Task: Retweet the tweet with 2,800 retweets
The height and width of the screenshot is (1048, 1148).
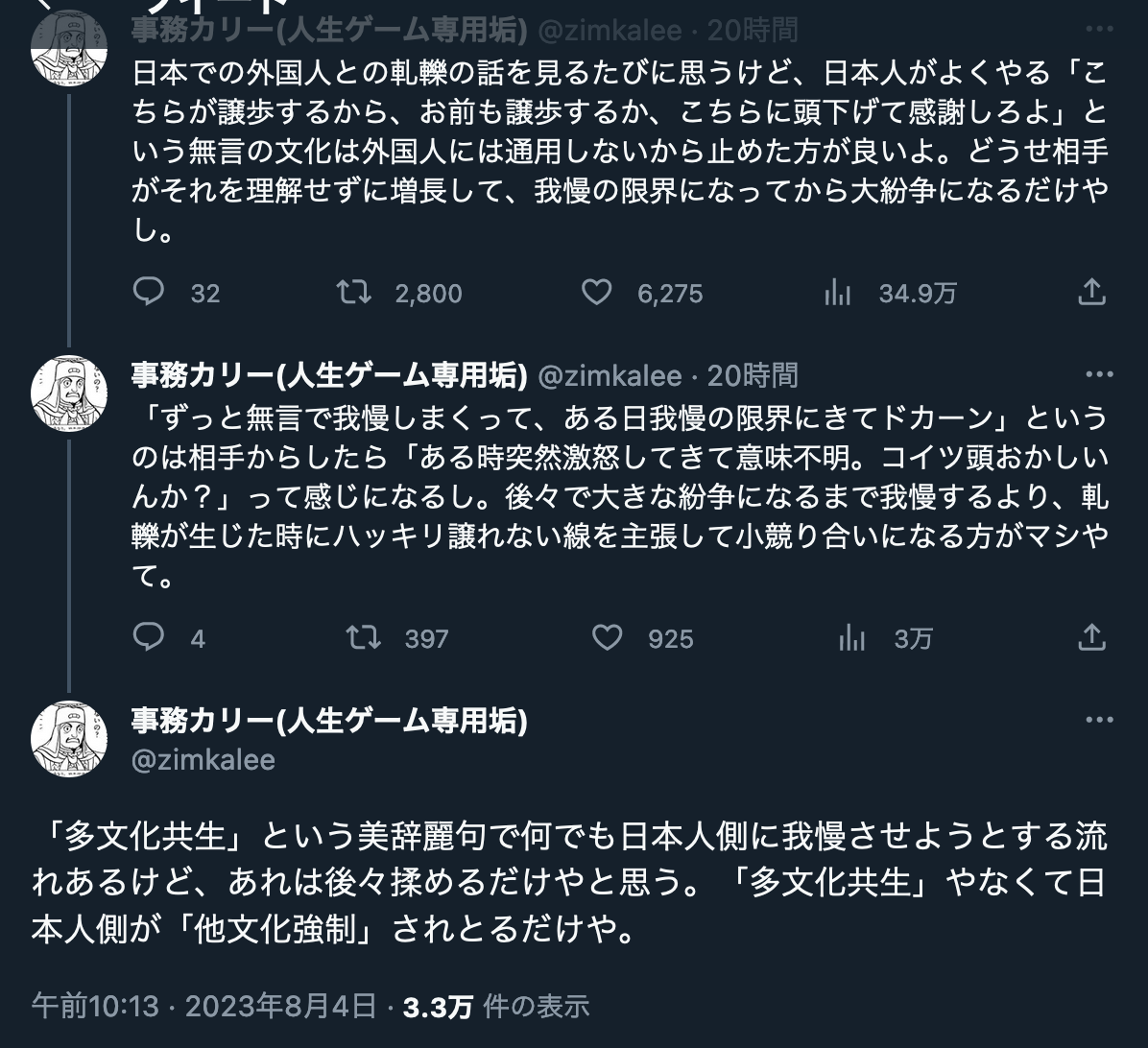Action: (355, 292)
